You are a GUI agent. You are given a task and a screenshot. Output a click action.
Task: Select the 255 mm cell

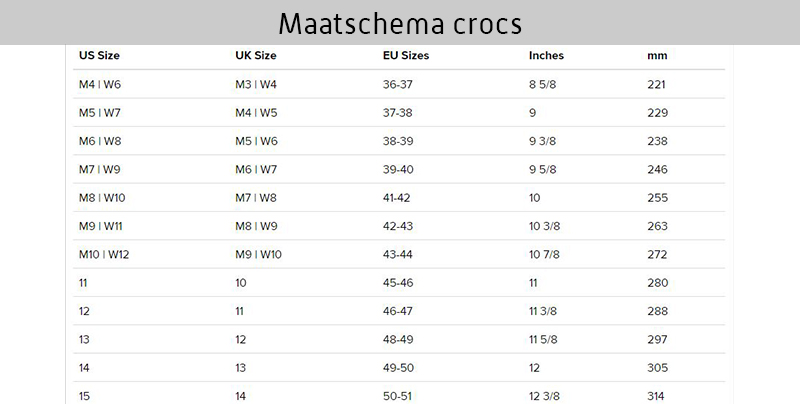(656, 198)
